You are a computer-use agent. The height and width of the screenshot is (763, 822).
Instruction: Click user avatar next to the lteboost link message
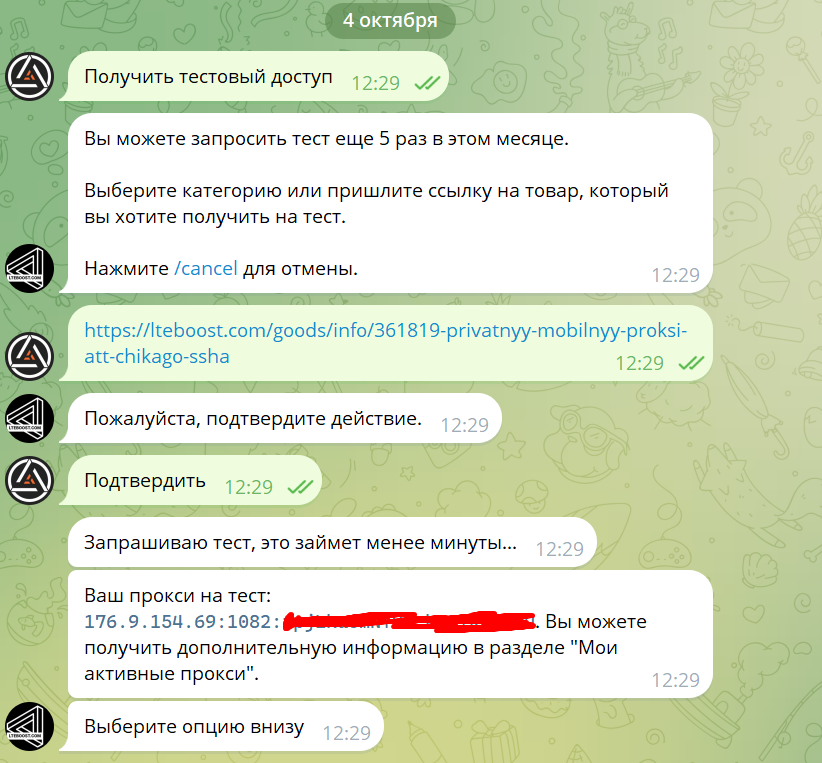pos(29,357)
